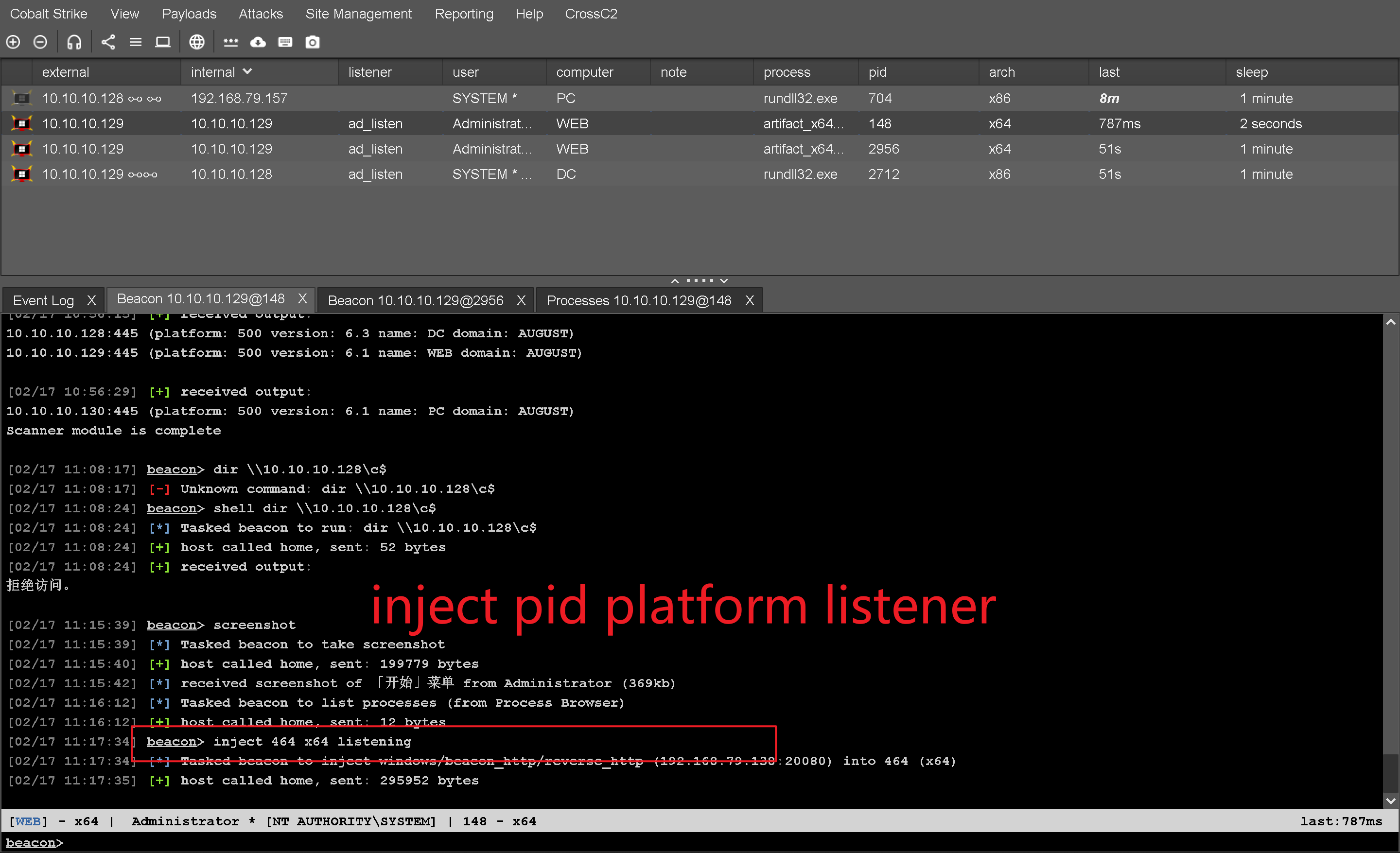Open listeners via headphones icon

coord(74,42)
